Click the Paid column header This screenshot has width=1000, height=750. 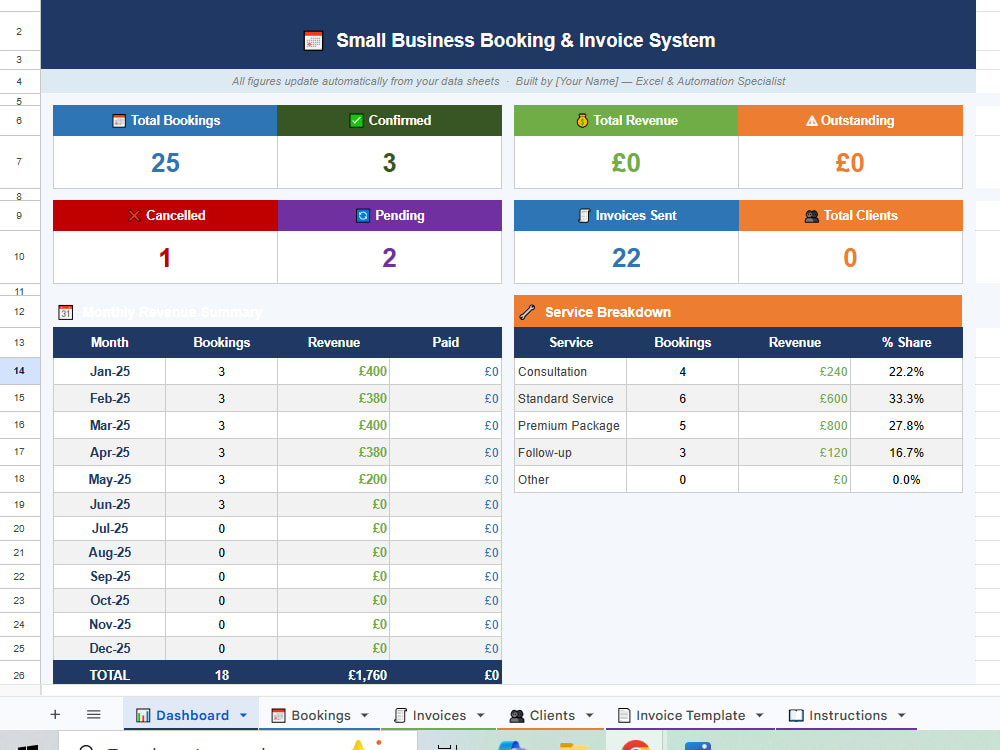point(446,342)
